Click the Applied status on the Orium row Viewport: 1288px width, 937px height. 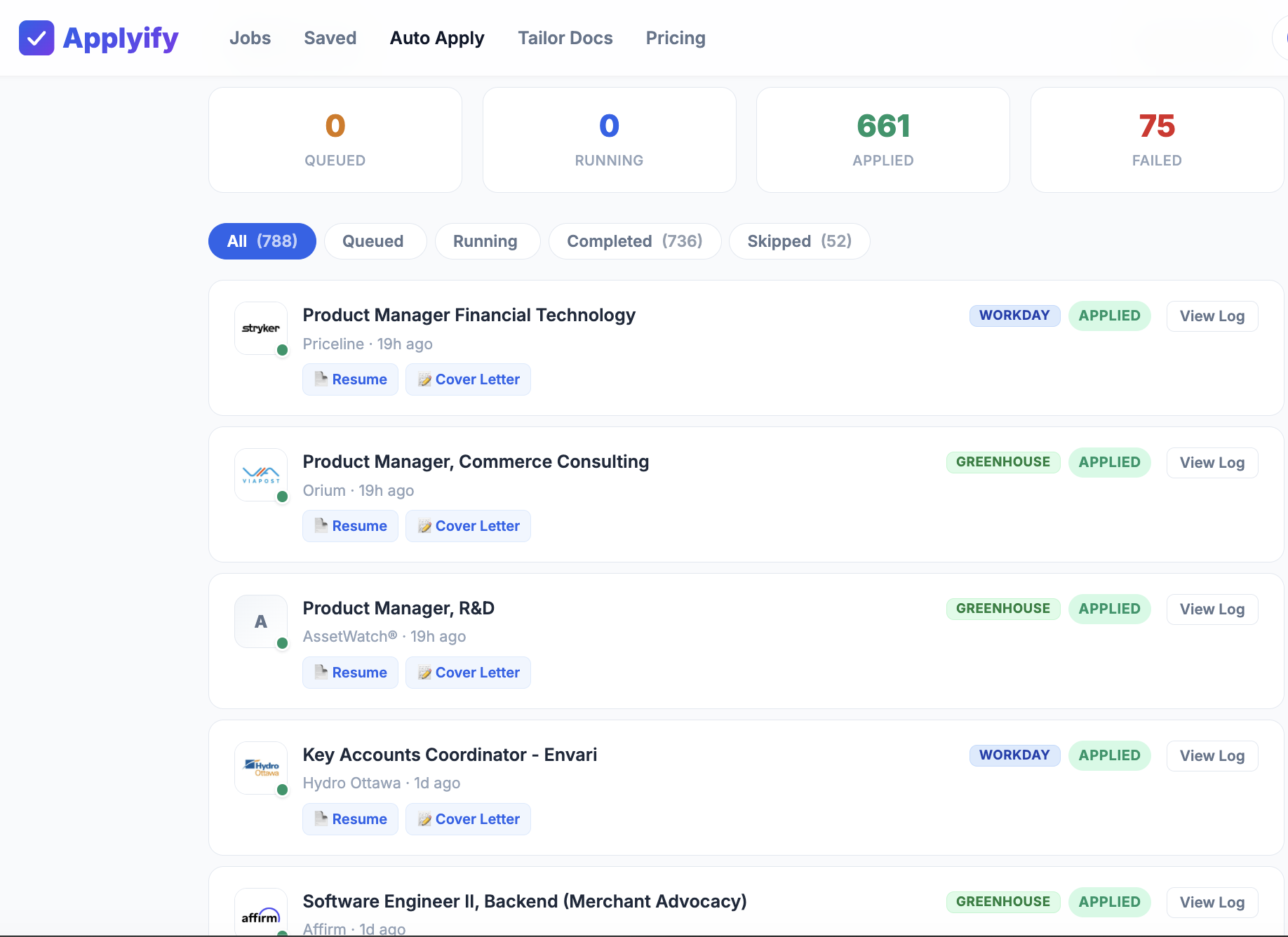pos(1110,462)
